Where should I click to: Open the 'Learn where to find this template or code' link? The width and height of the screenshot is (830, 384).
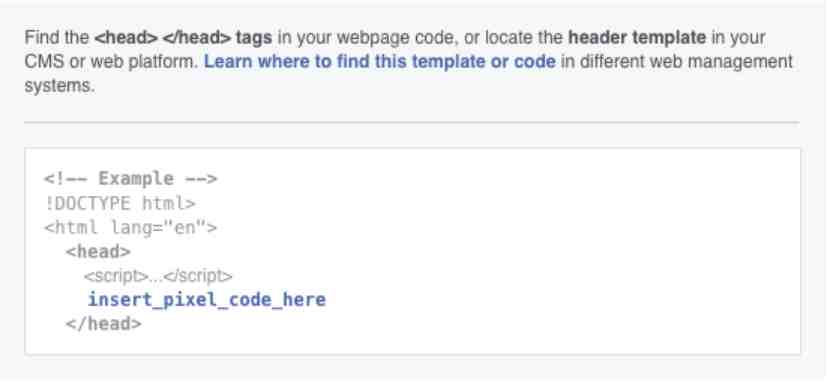[380, 62]
